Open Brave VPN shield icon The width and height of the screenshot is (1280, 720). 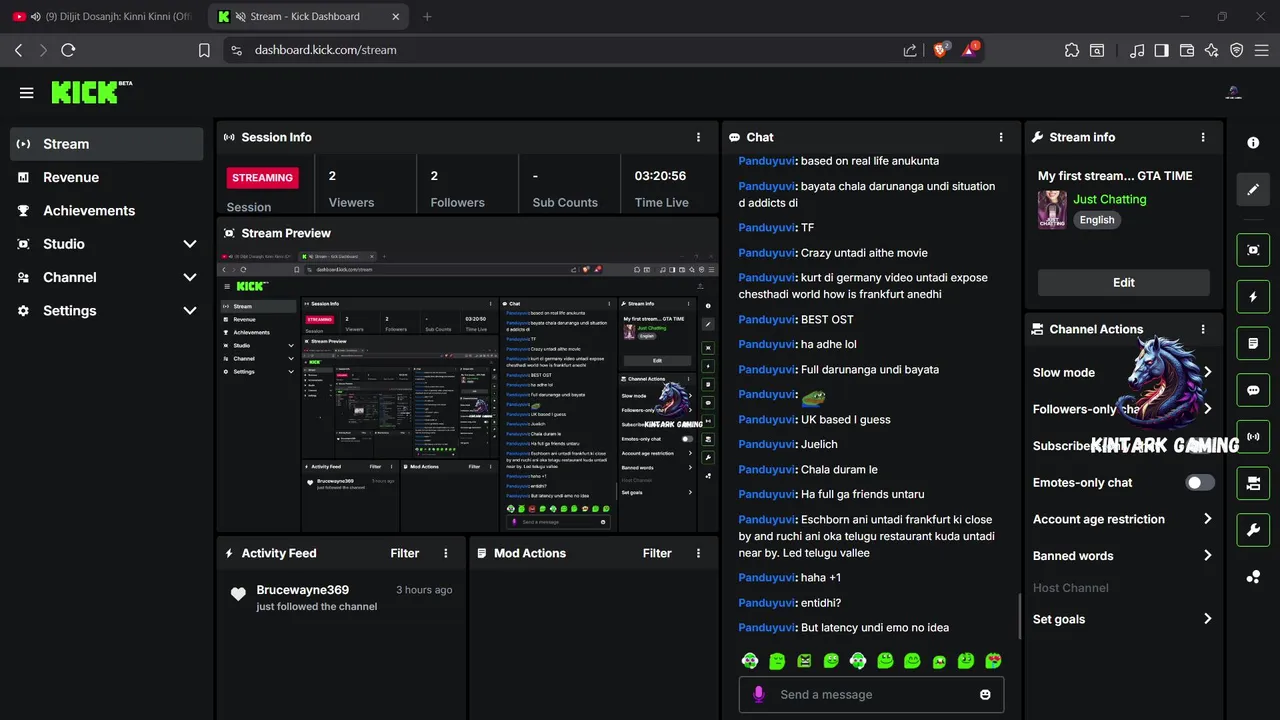tap(1237, 50)
